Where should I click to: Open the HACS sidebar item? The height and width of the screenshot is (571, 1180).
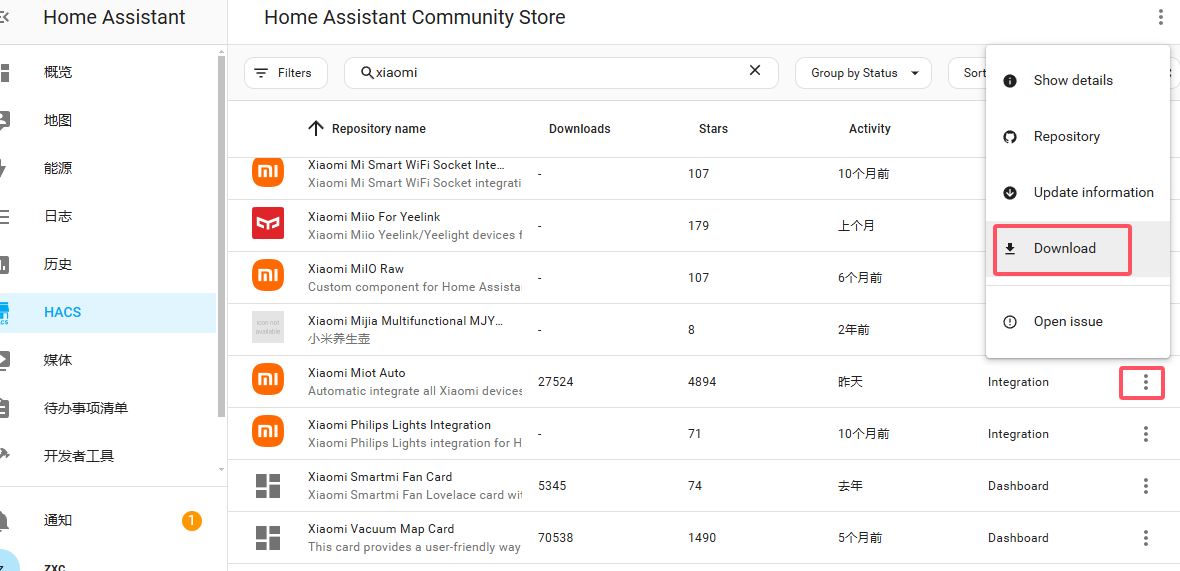click(x=63, y=312)
